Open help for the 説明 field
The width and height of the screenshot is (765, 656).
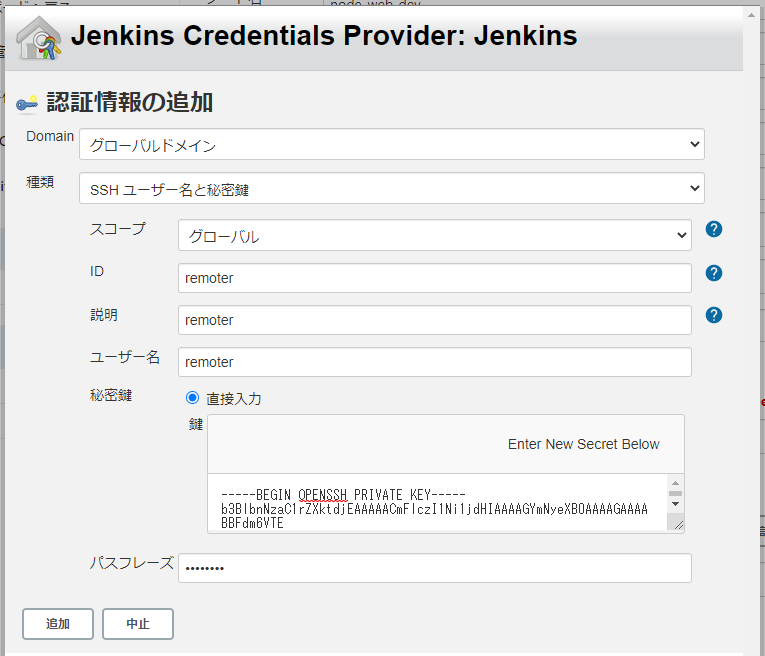point(713,315)
